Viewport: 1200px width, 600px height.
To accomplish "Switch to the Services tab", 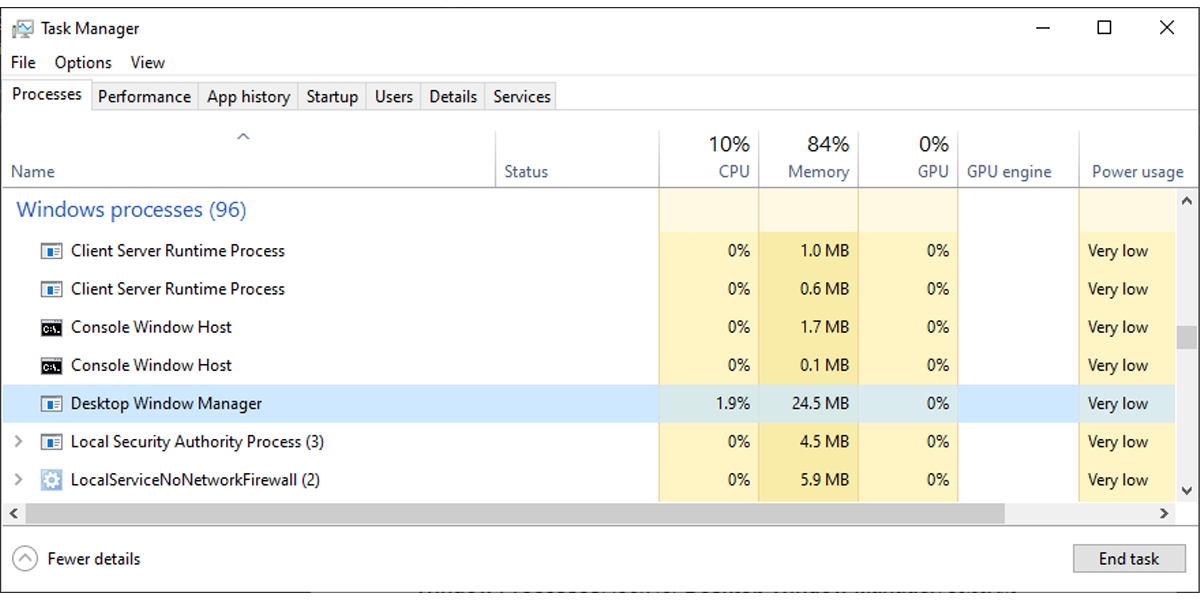I will 520,95.
